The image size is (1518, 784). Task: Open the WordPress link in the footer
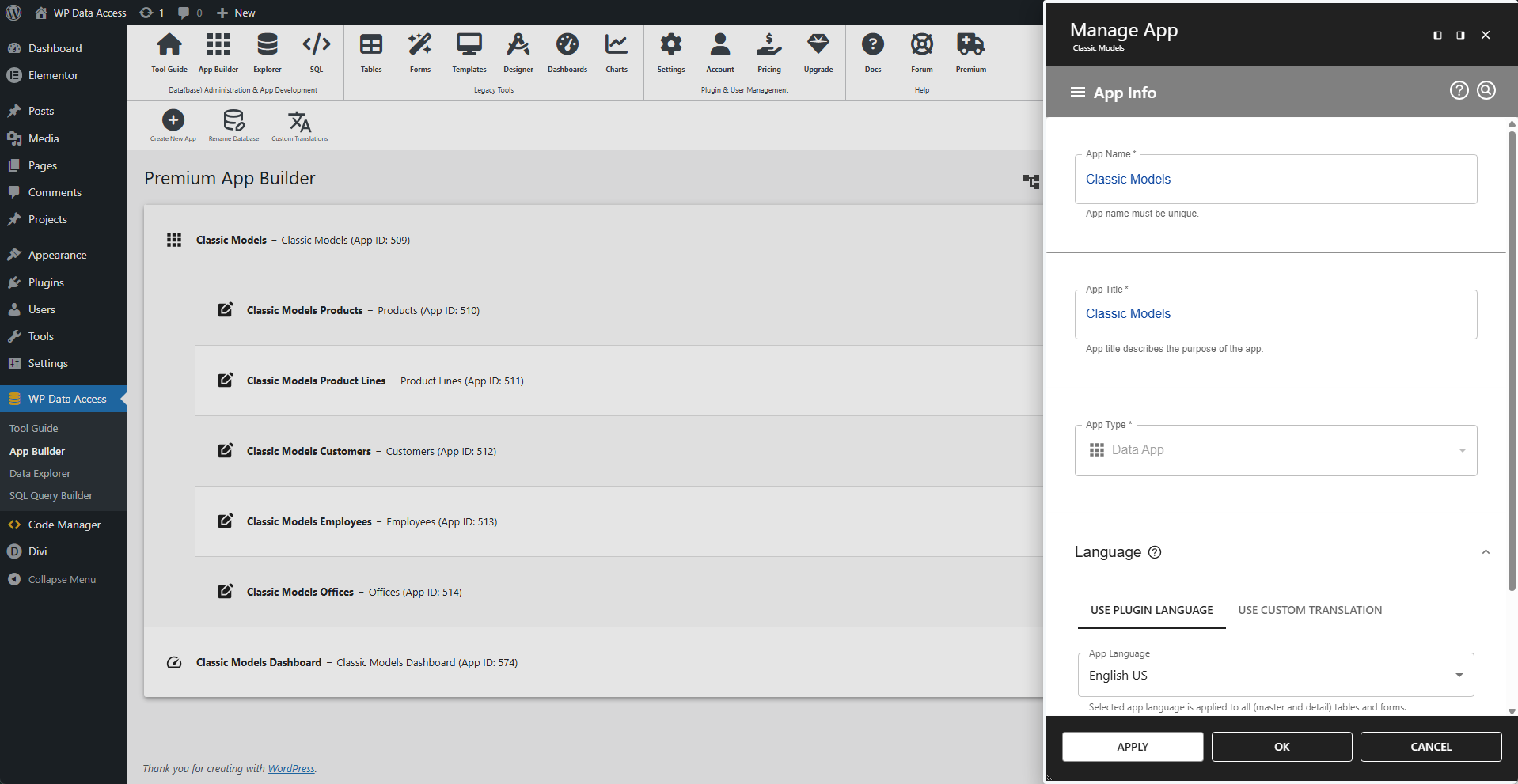291,768
